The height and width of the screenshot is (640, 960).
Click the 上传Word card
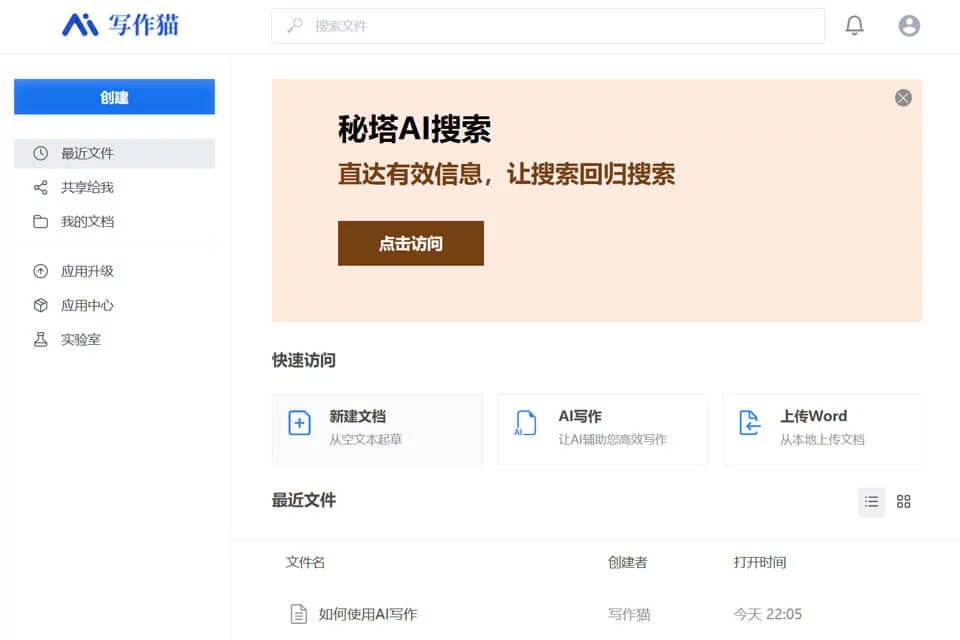coord(822,429)
